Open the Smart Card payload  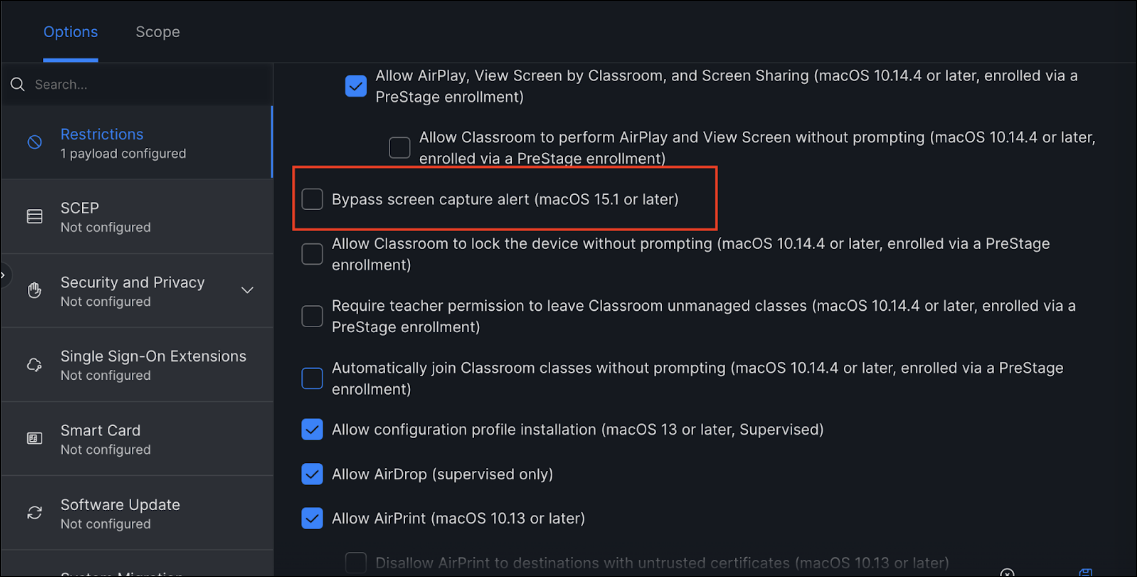coord(100,439)
